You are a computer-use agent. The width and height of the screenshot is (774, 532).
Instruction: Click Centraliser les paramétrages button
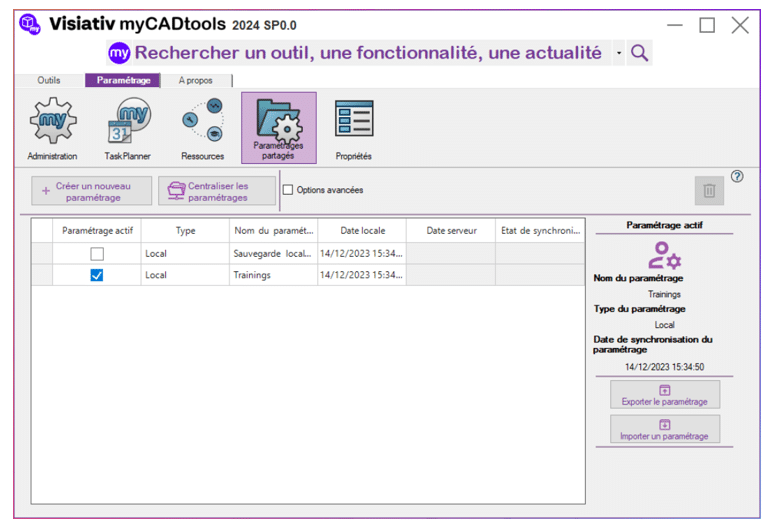(217, 191)
